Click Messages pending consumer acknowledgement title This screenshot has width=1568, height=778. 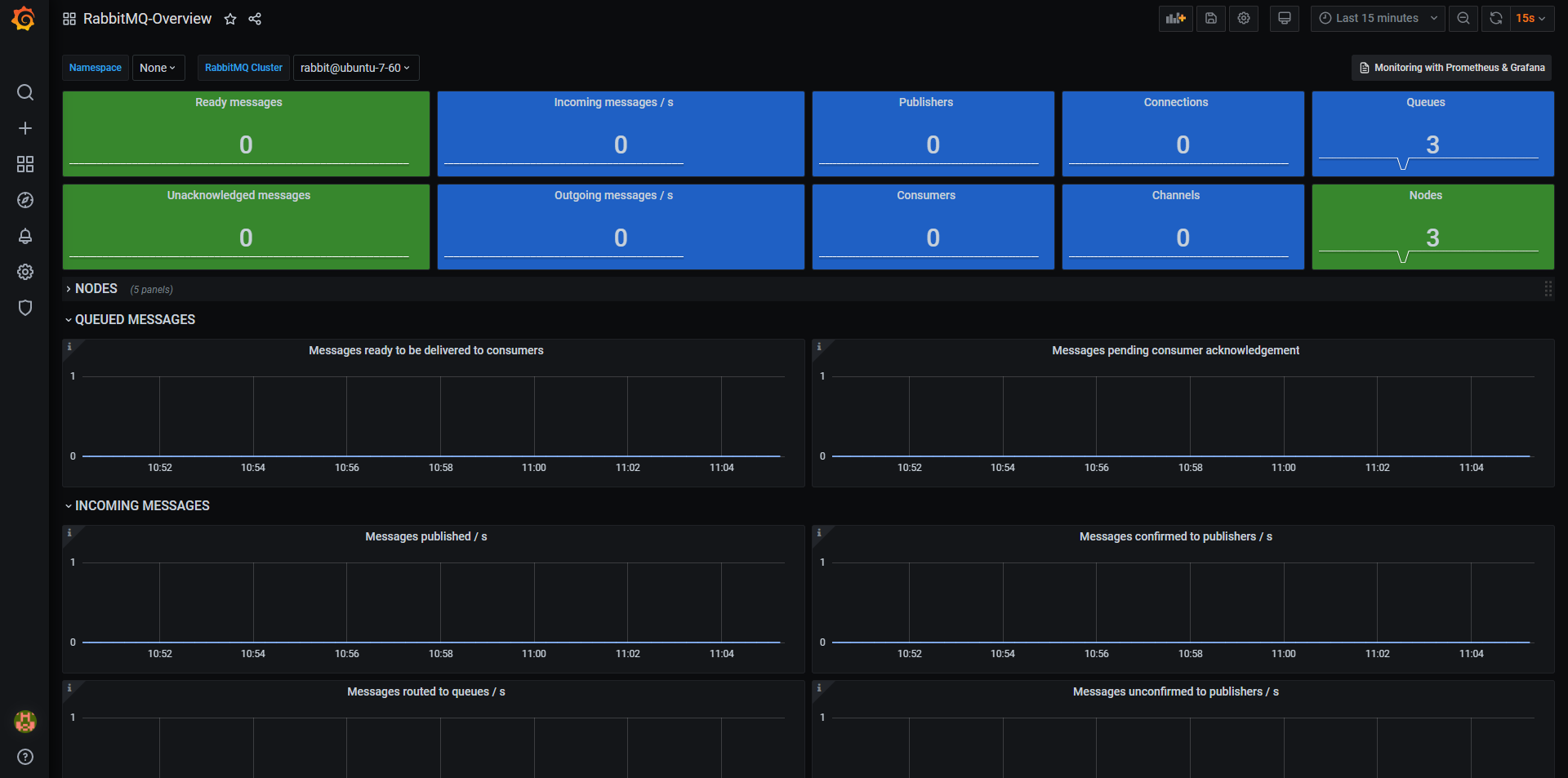tap(1175, 350)
